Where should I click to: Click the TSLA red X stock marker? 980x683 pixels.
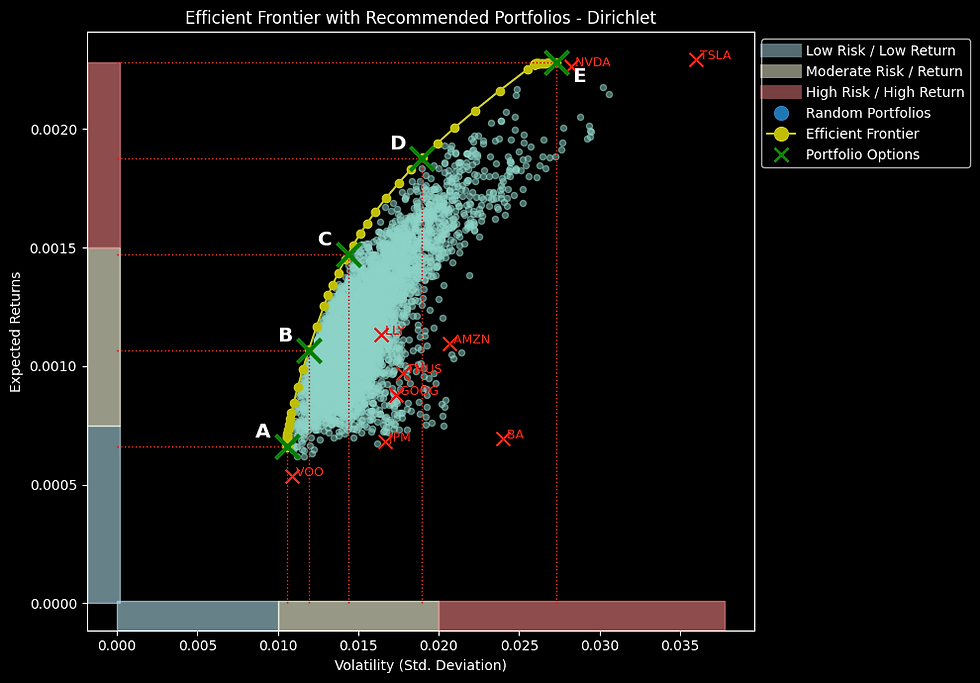pos(697,58)
